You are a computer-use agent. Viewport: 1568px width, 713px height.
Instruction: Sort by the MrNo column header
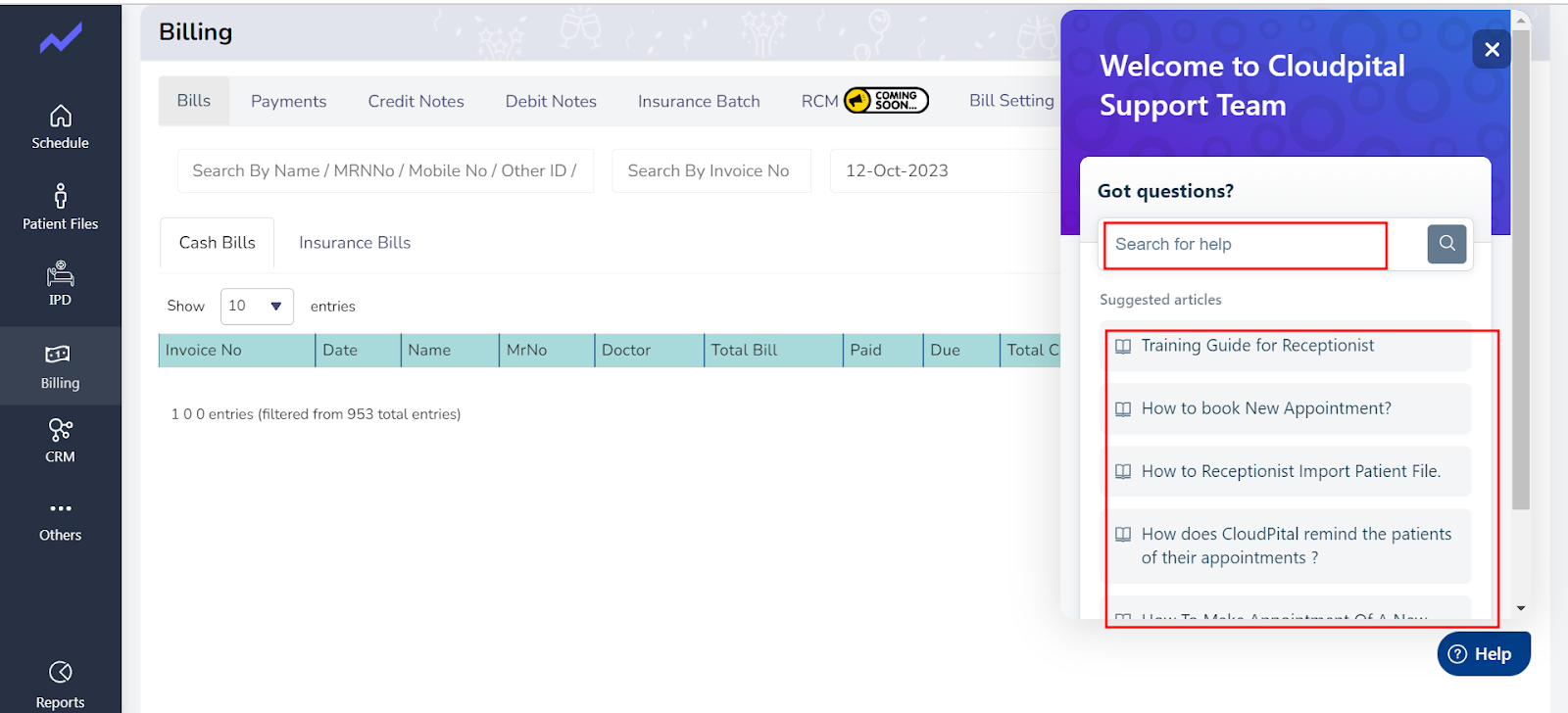coord(546,351)
